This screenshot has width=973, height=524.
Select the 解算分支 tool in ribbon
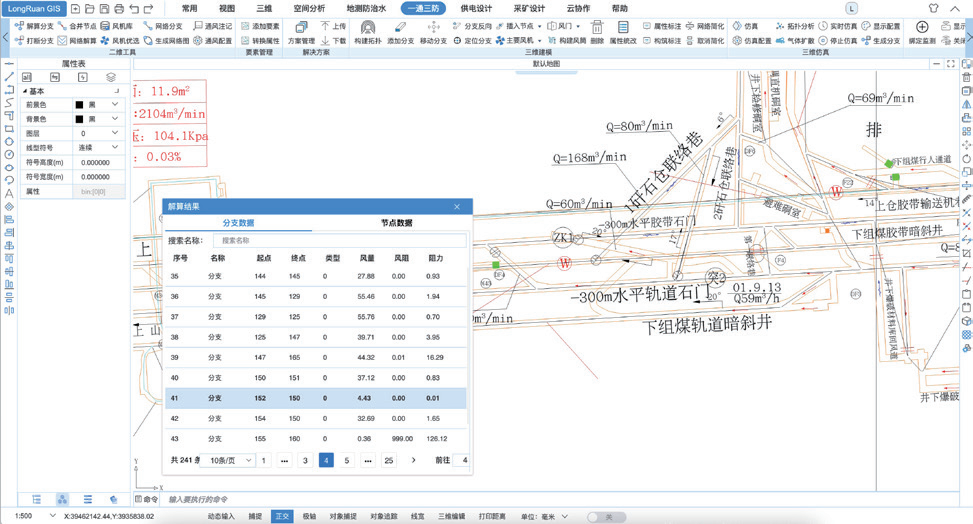pyautogui.click(x=35, y=26)
